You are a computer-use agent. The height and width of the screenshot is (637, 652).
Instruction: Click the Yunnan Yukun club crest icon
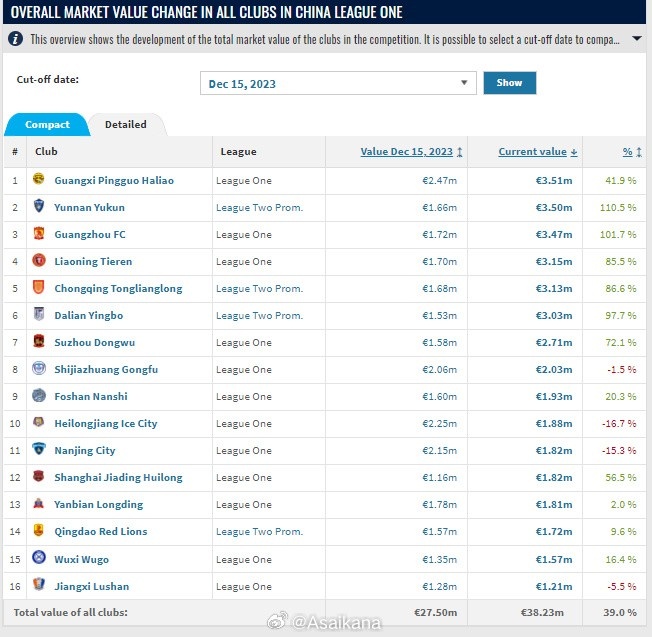(x=38, y=207)
